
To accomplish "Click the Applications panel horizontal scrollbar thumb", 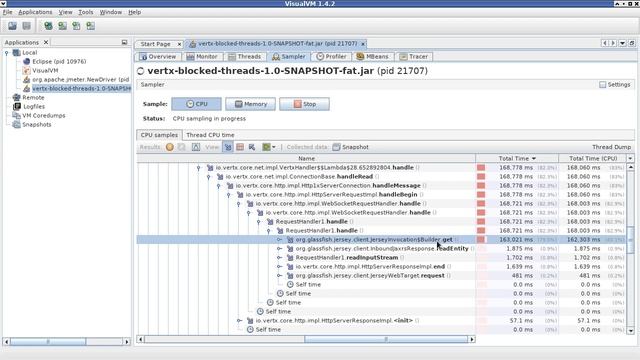I will (x=48, y=341).
